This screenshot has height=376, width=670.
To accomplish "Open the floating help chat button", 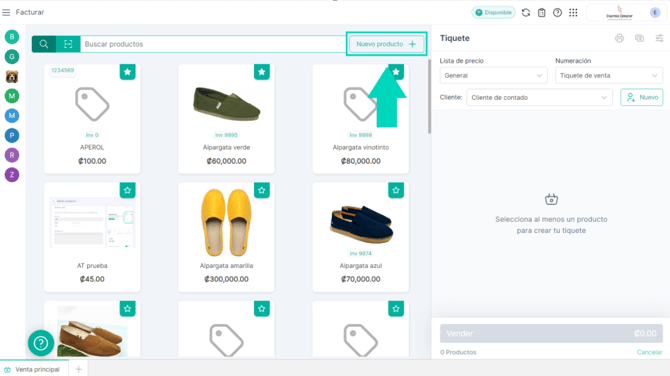I will (x=41, y=343).
